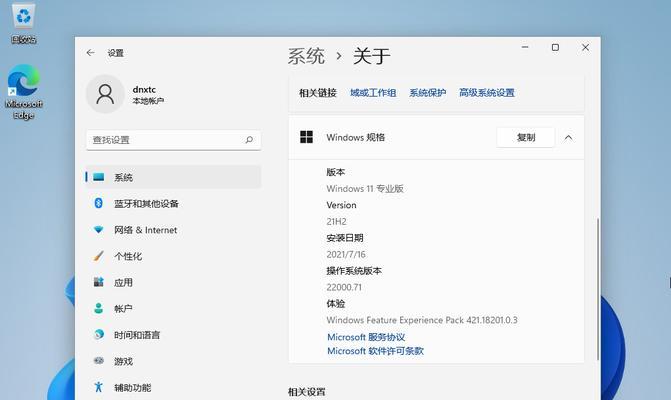671x400 pixels.
Task: Open the 蓝牙和其他设备 Bluetooth icon
Action: 98,203
